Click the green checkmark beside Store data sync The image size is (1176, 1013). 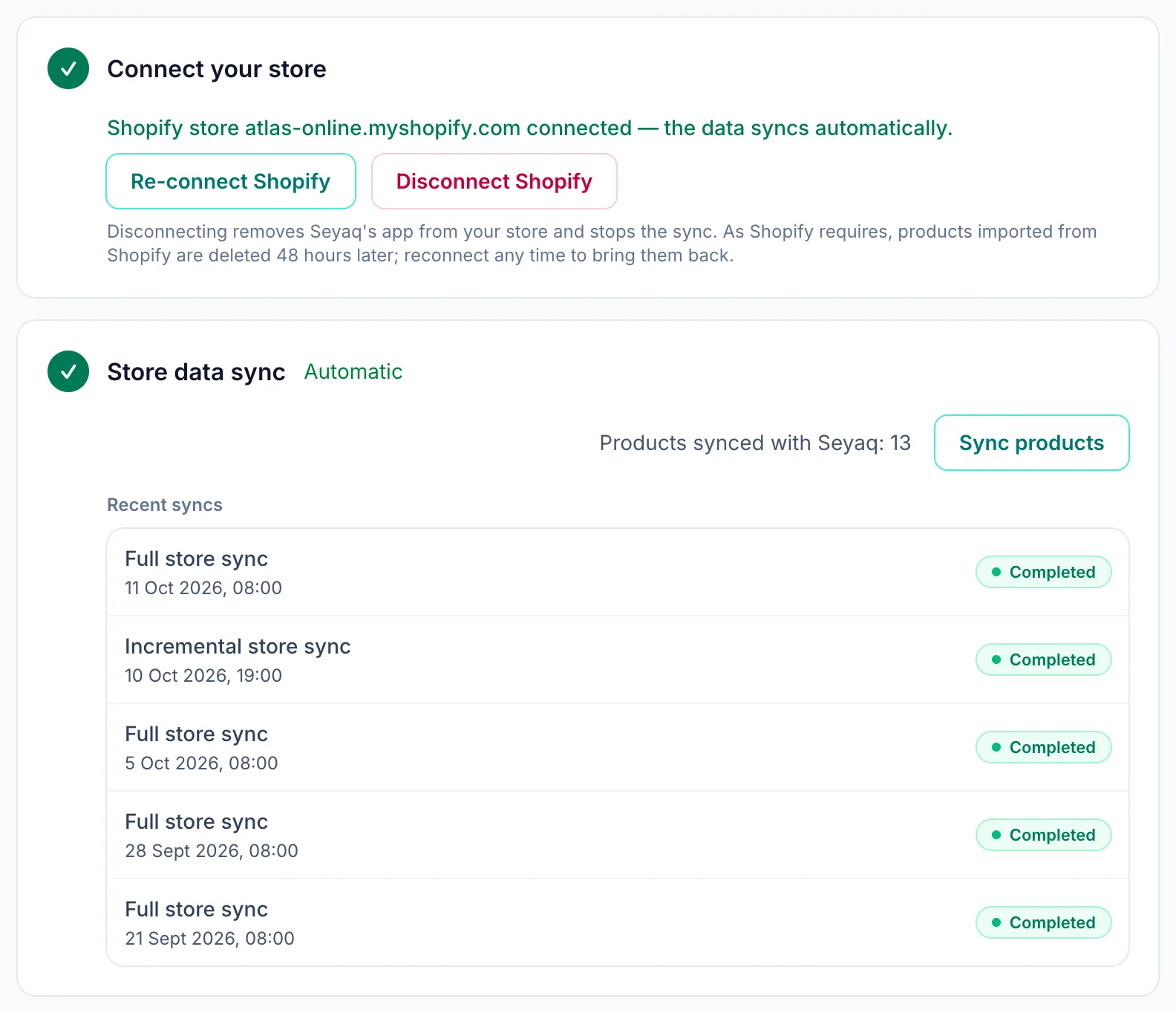(68, 371)
